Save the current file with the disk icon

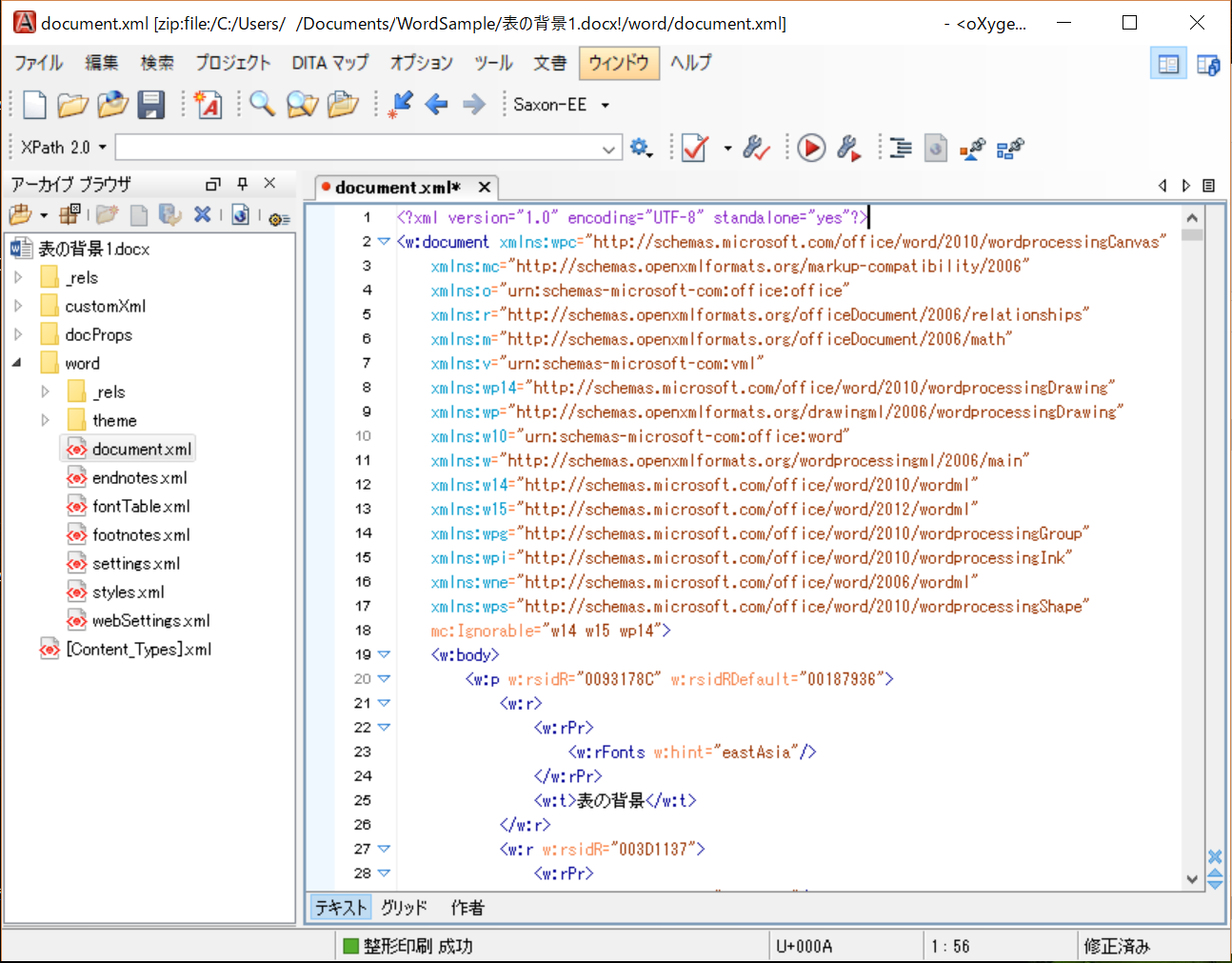point(151,105)
